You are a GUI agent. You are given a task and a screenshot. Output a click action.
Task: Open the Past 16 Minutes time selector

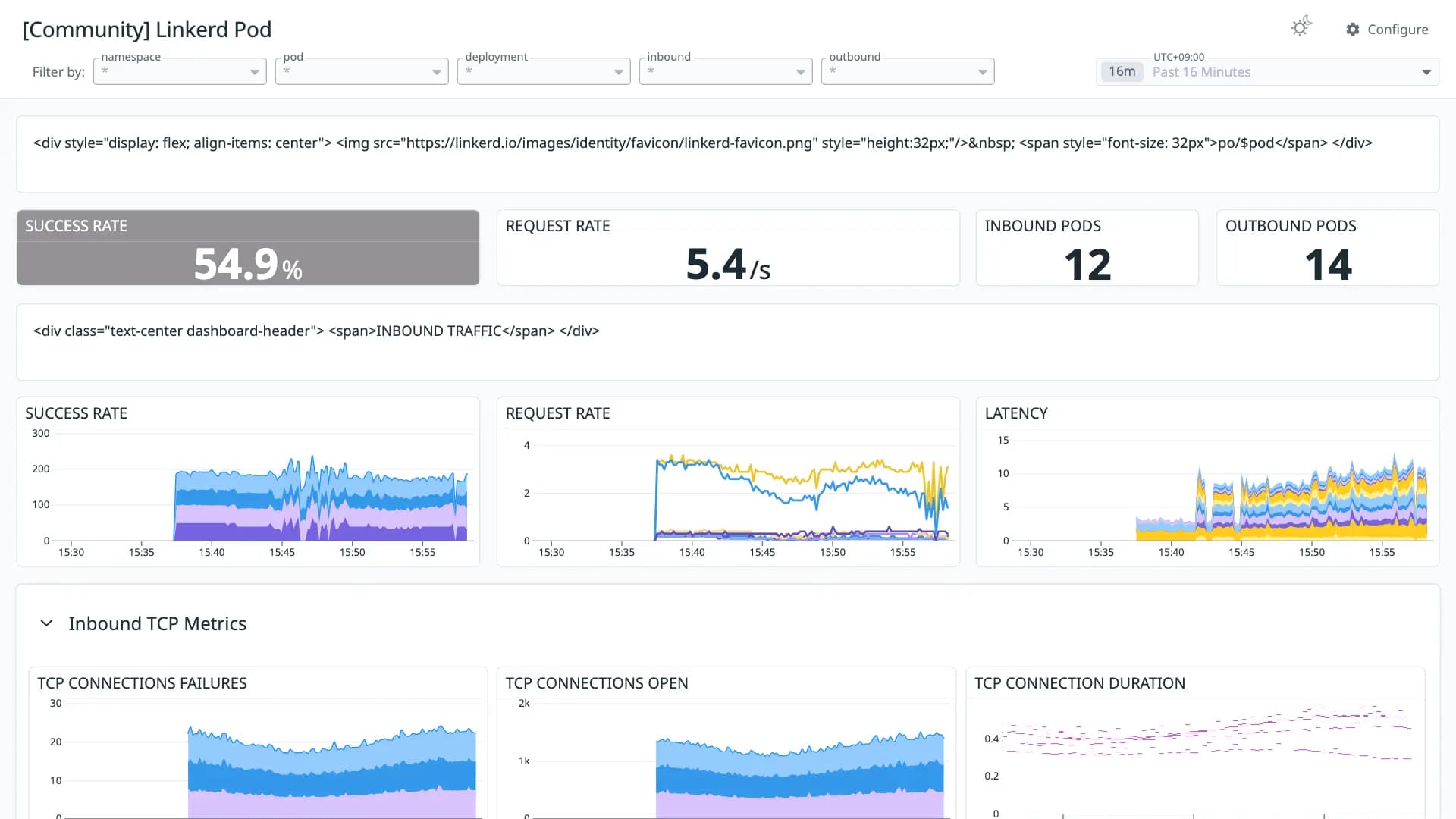pos(1267,72)
